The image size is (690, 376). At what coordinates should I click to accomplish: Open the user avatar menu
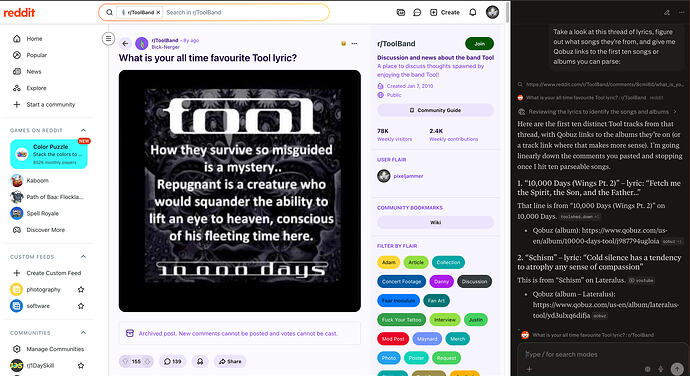point(492,12)
